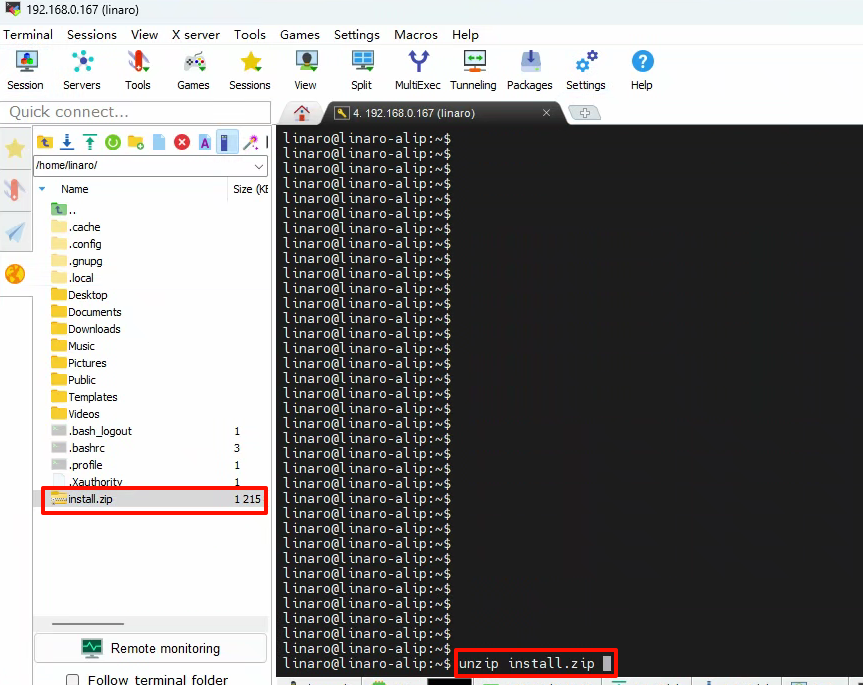This screenshot has width=863, height=685.
Task: Select the Desktop folder
Action: (80, 295)
